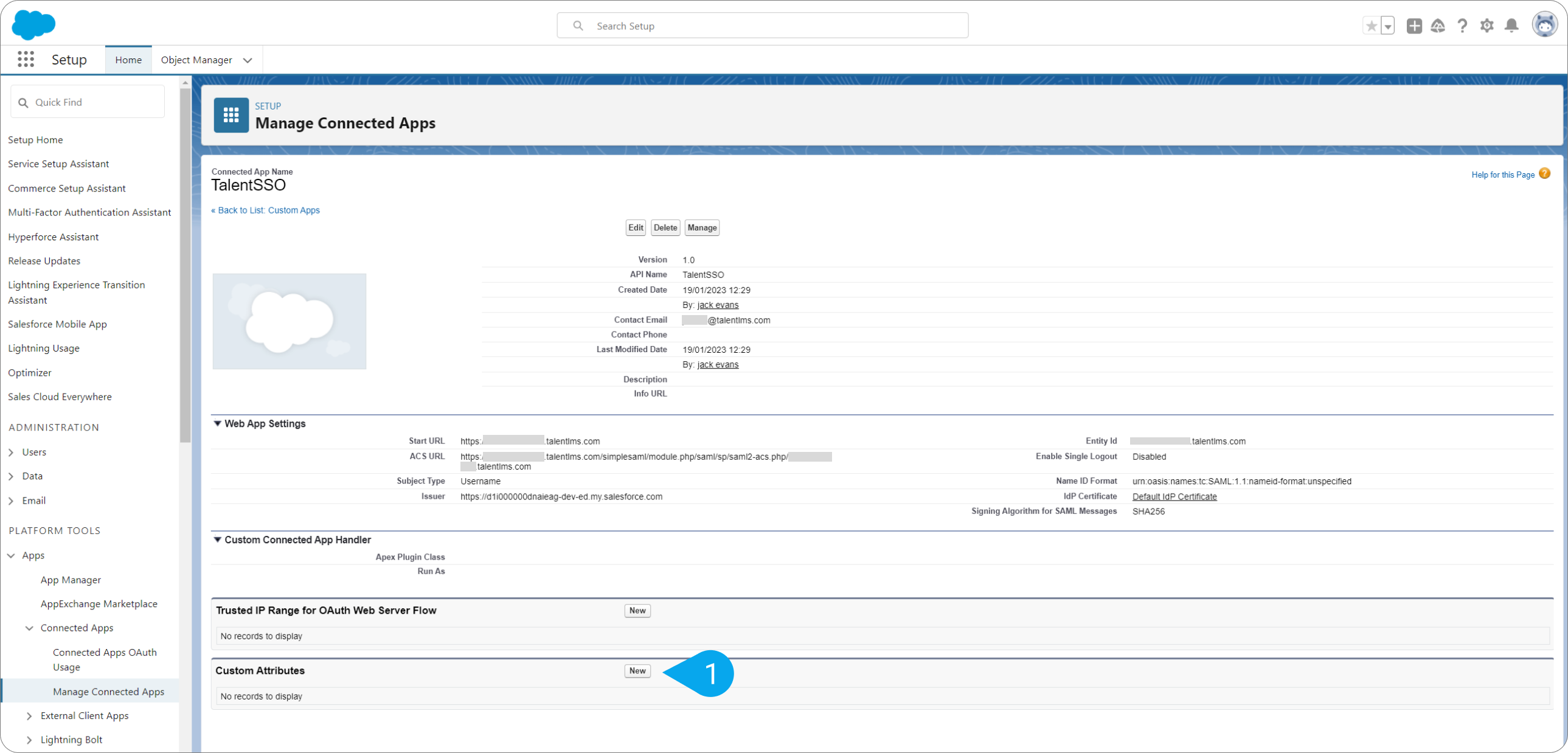1568x753 pixels.
Task: Click the Issuer URL text
Action: 561,497
